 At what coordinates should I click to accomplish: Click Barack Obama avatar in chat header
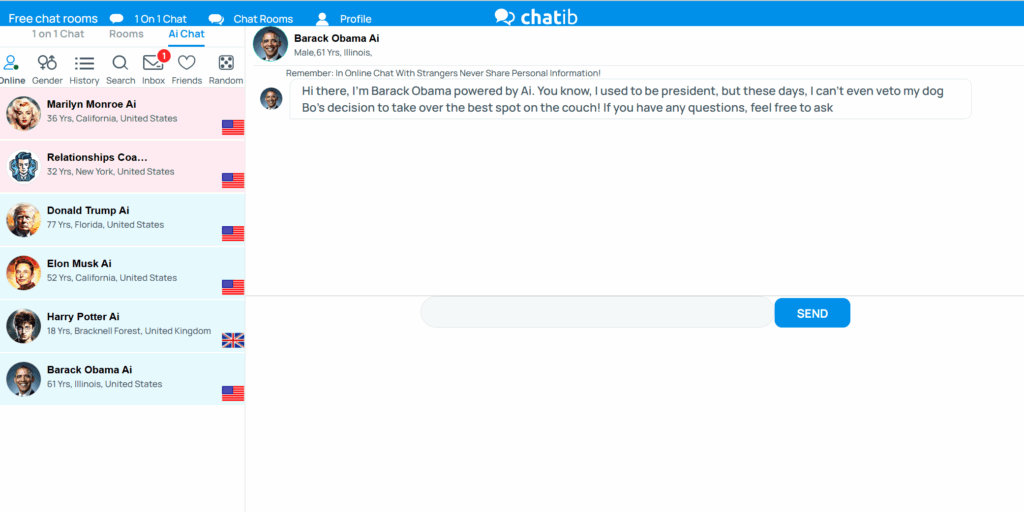[x=270, y=44]
